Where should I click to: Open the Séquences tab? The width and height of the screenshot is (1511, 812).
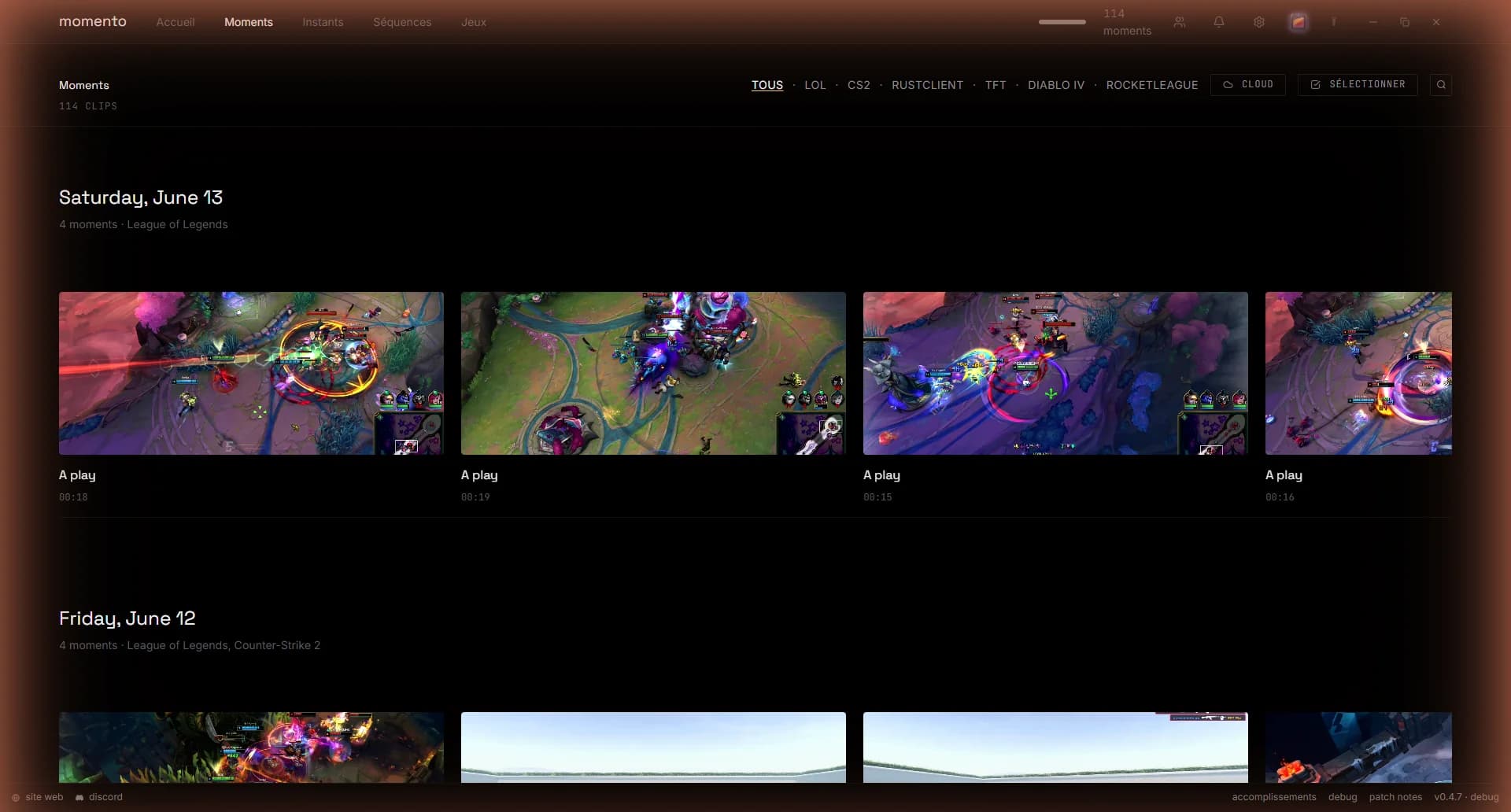click(402, 22)
